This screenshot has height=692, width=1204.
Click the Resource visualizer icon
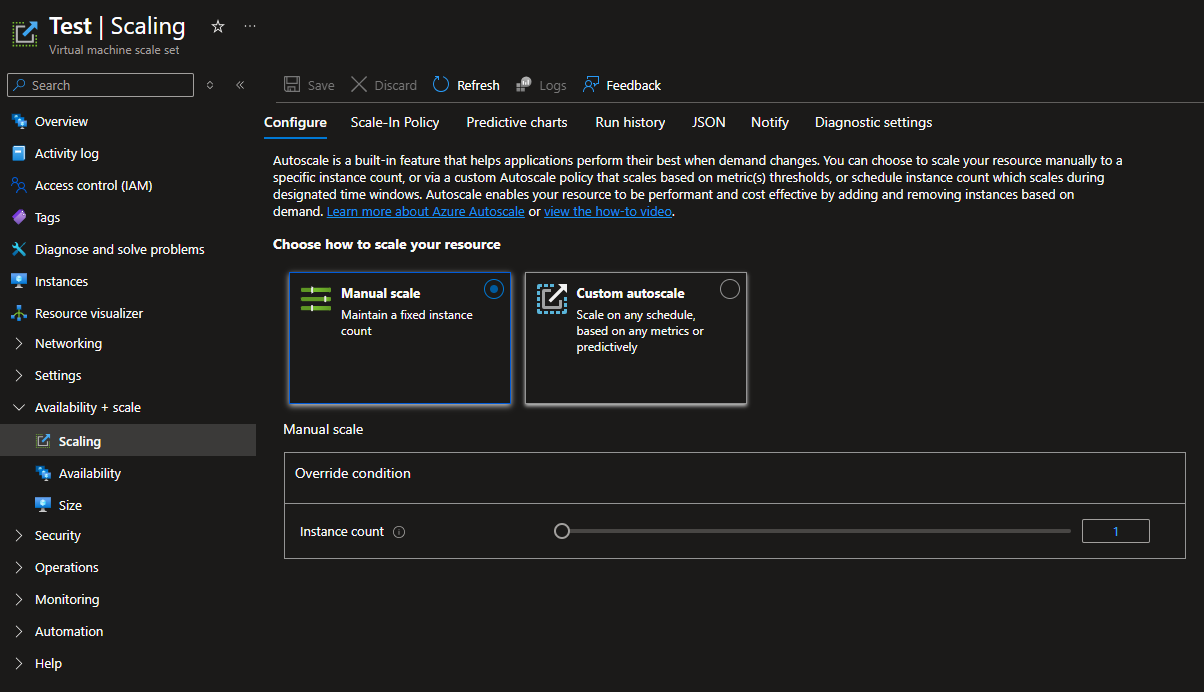[x=18, y=313]
